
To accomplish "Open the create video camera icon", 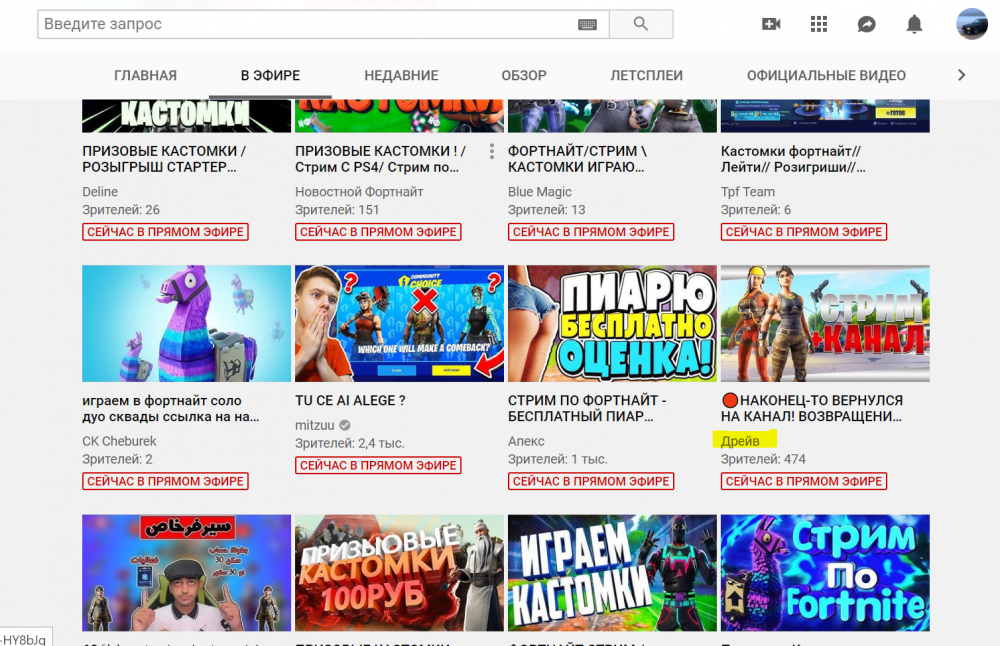I will 771,24.
